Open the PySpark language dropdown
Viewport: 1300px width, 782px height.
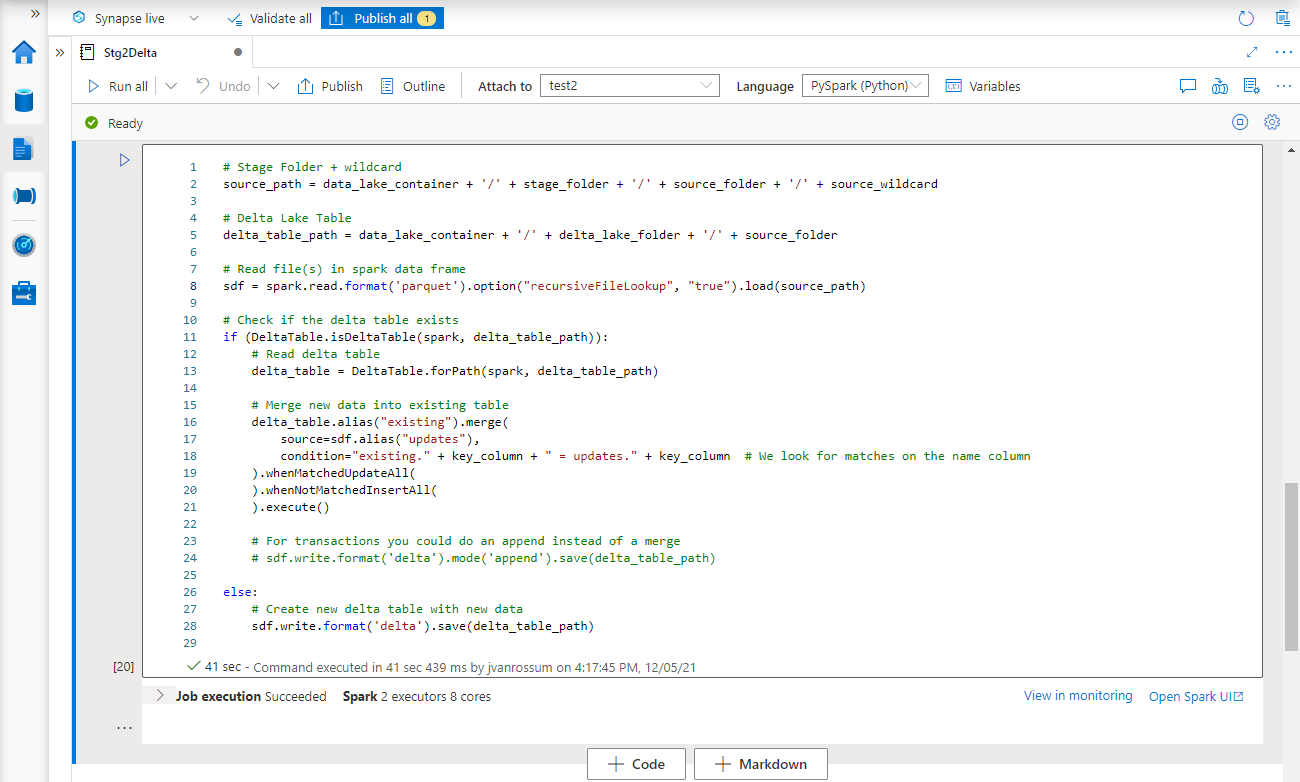pos(864,85)
